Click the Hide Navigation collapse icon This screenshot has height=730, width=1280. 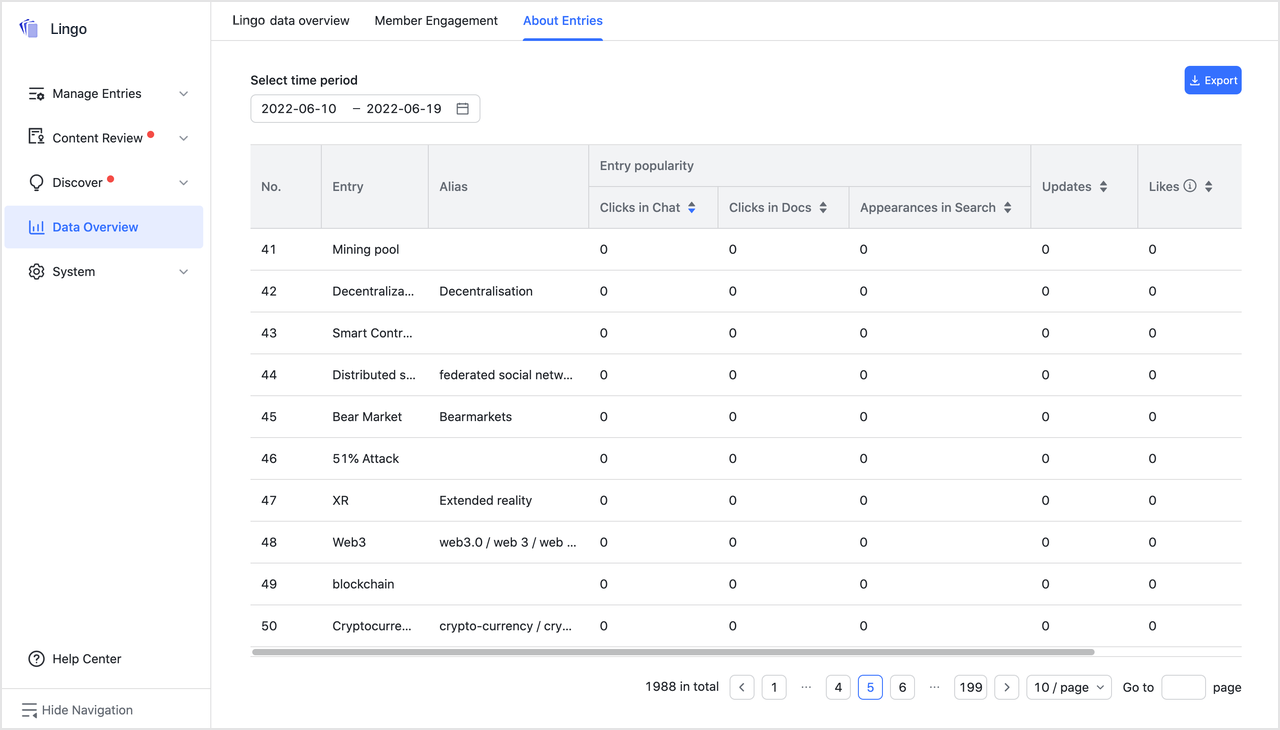29,710
